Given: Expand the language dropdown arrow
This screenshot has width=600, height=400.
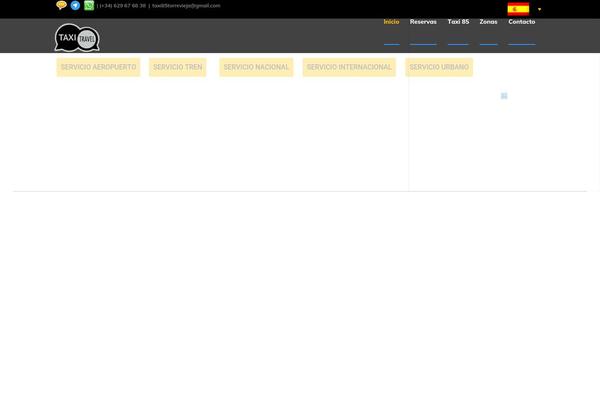Looking at the screenshot, I should point(539,9).
